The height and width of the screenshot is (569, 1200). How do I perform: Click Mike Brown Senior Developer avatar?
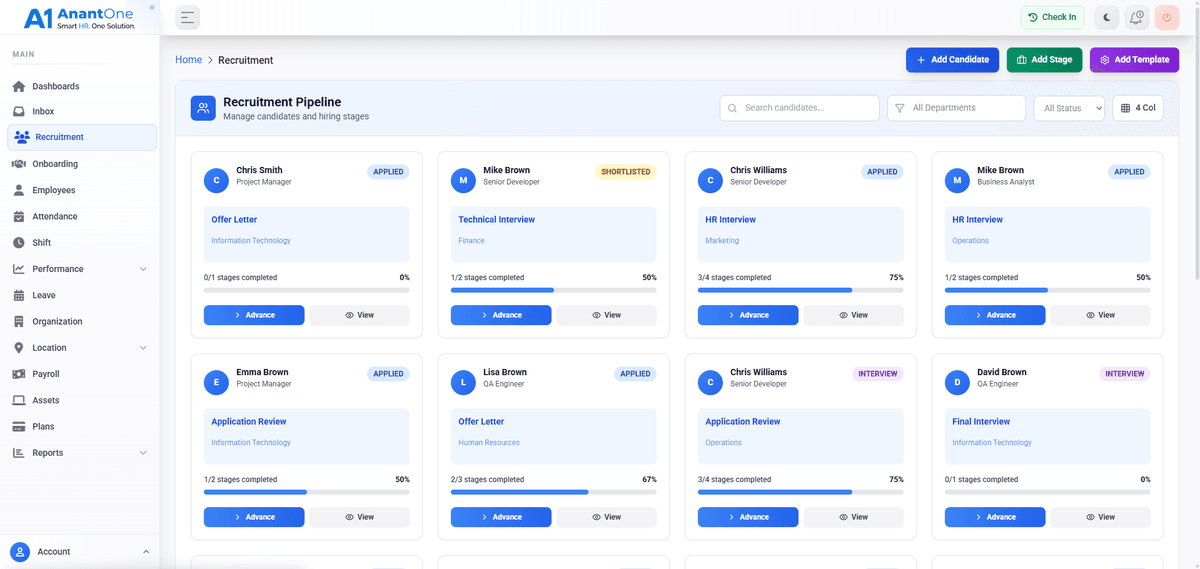[x=463, y=181]
